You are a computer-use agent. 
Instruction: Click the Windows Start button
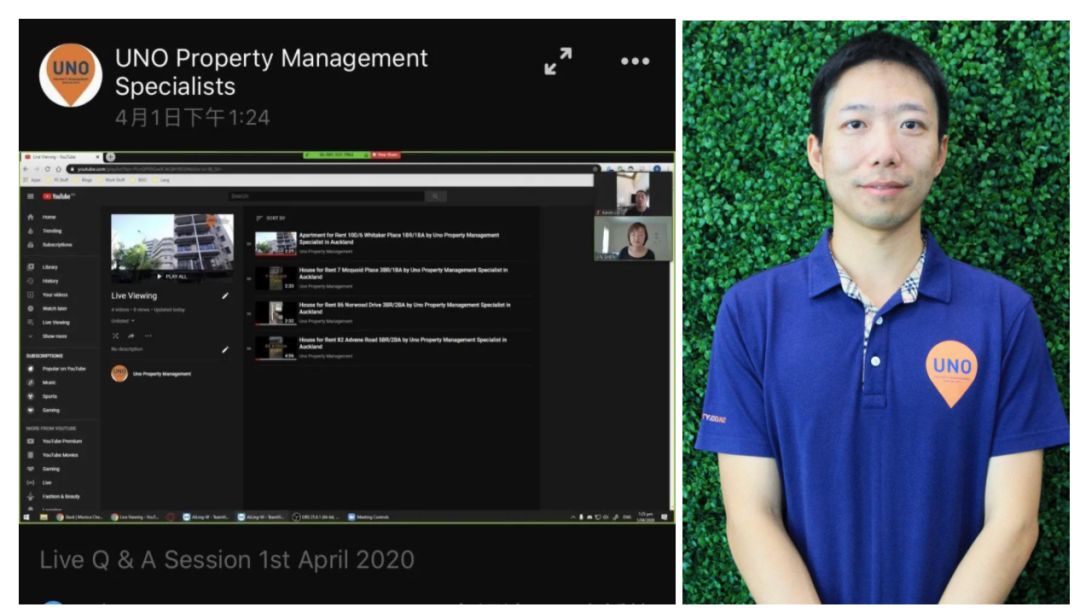(x=27, y=517)
